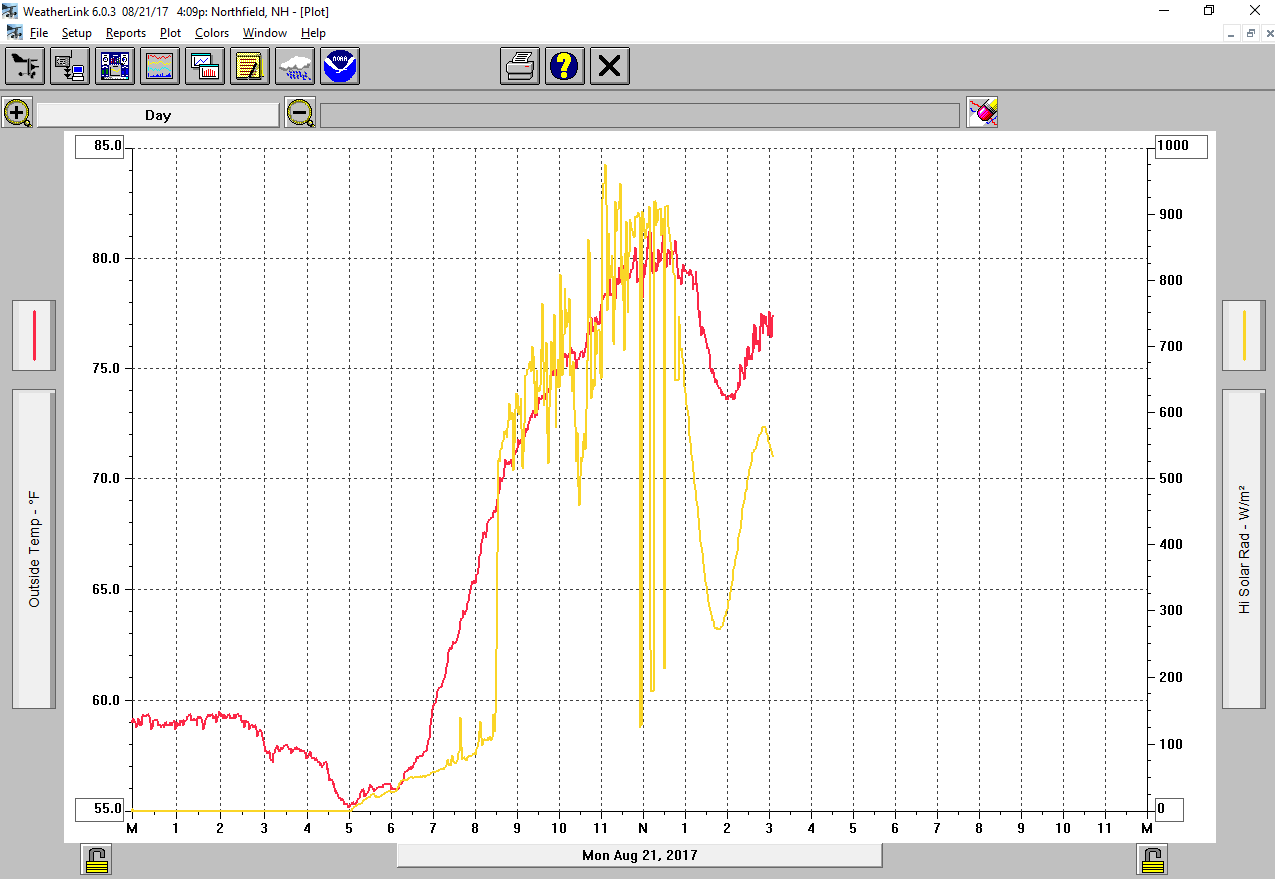Click the Mon Aug 21, 2017 date button

tap(640, 855)
